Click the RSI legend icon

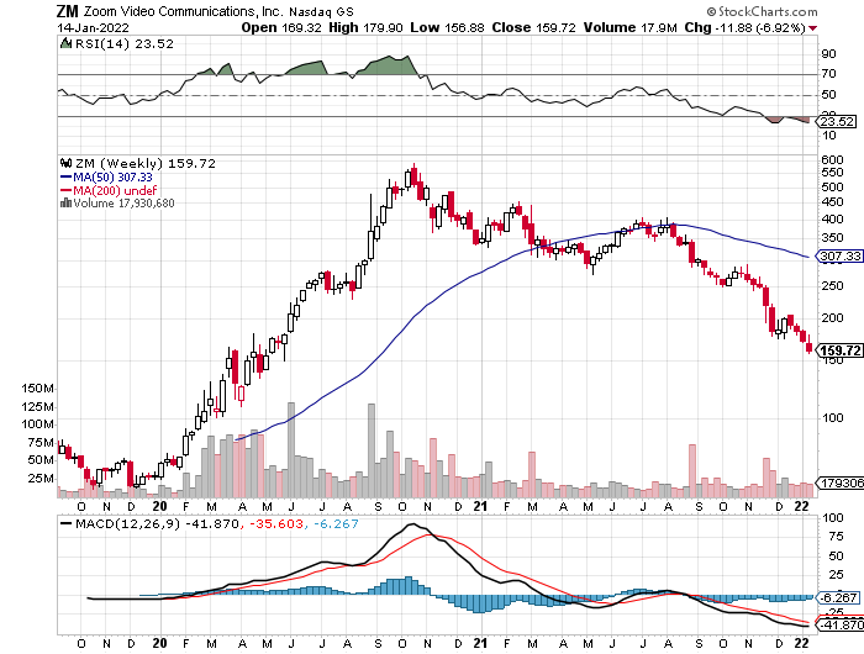(66, 44)
